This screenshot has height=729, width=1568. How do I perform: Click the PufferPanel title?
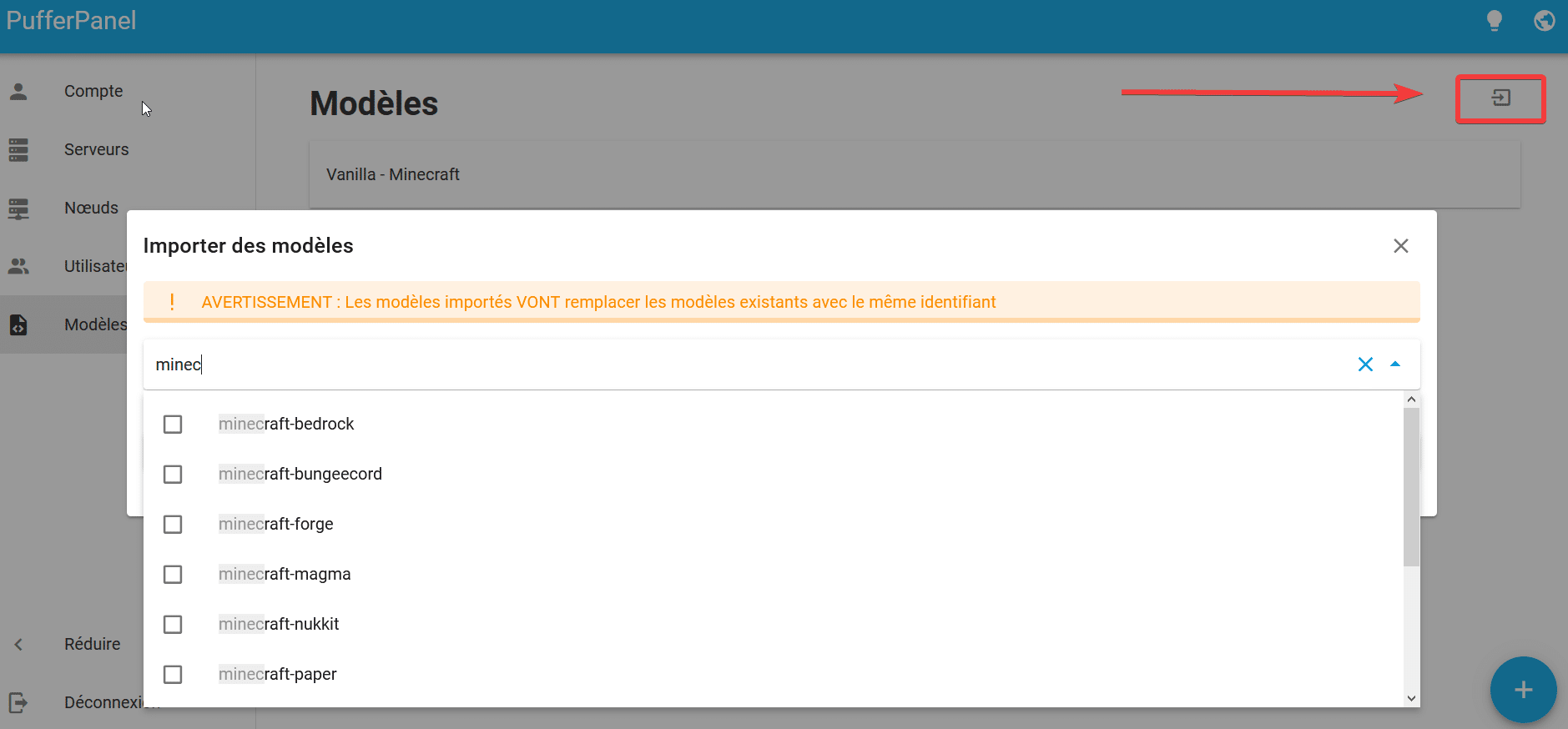(x=71, y=21)
